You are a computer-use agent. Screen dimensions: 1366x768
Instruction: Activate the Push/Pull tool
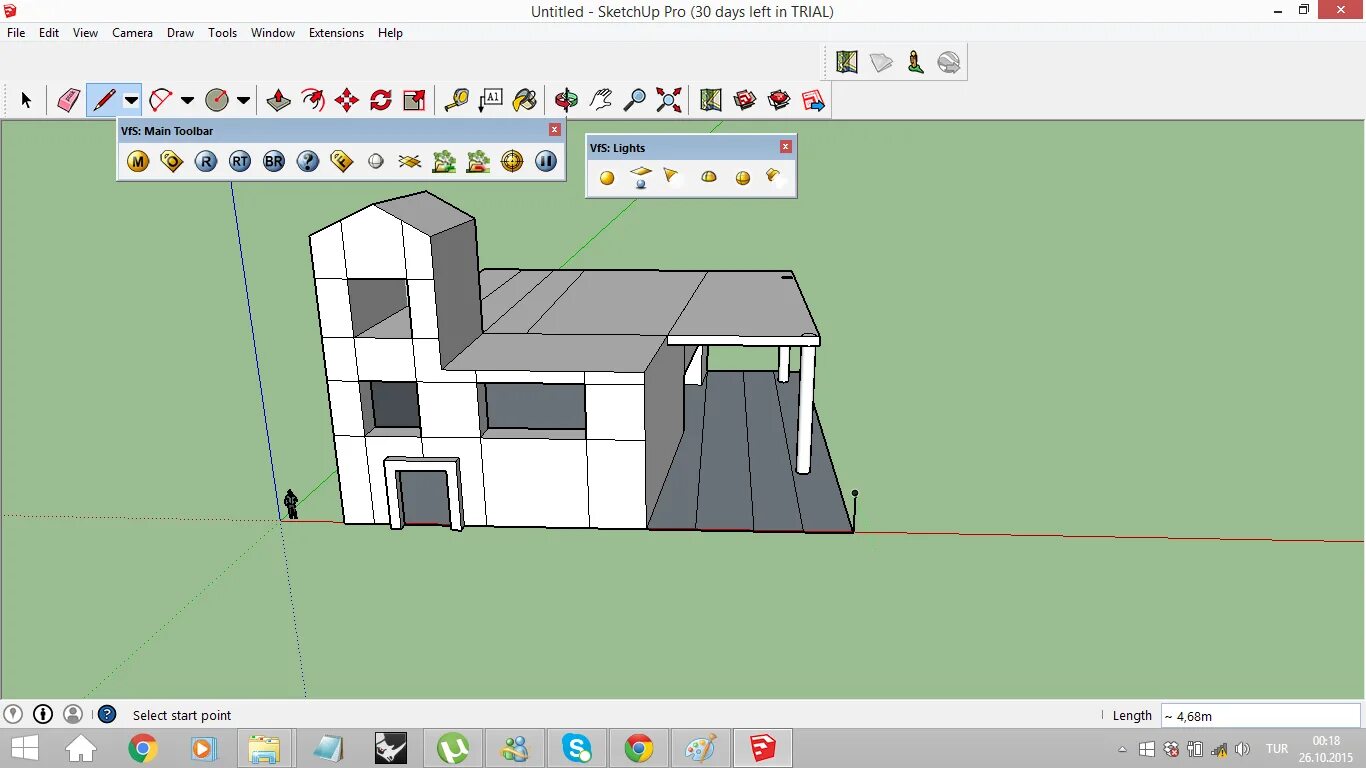tap(279, 100)
